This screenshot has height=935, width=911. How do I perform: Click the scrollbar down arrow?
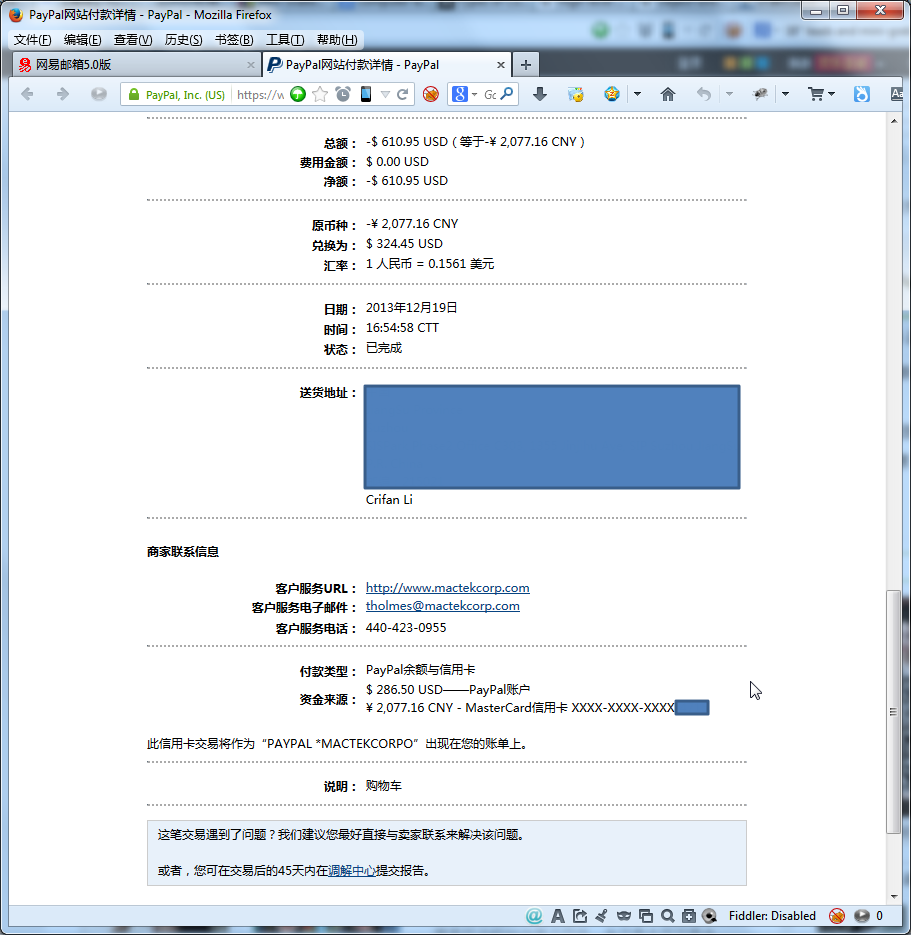[894, 896]
